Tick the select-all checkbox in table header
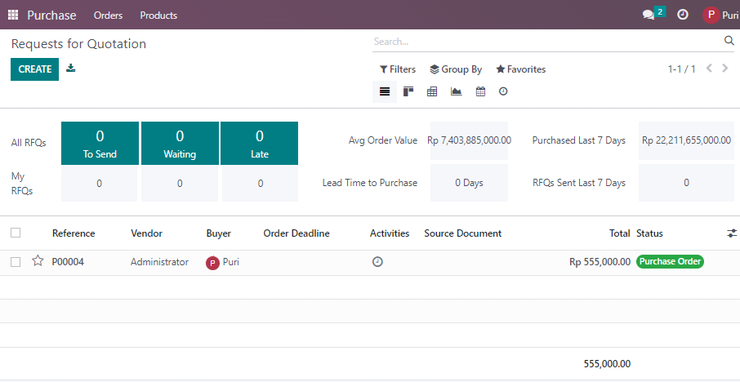The image size is (740, 382). [16, 232]
